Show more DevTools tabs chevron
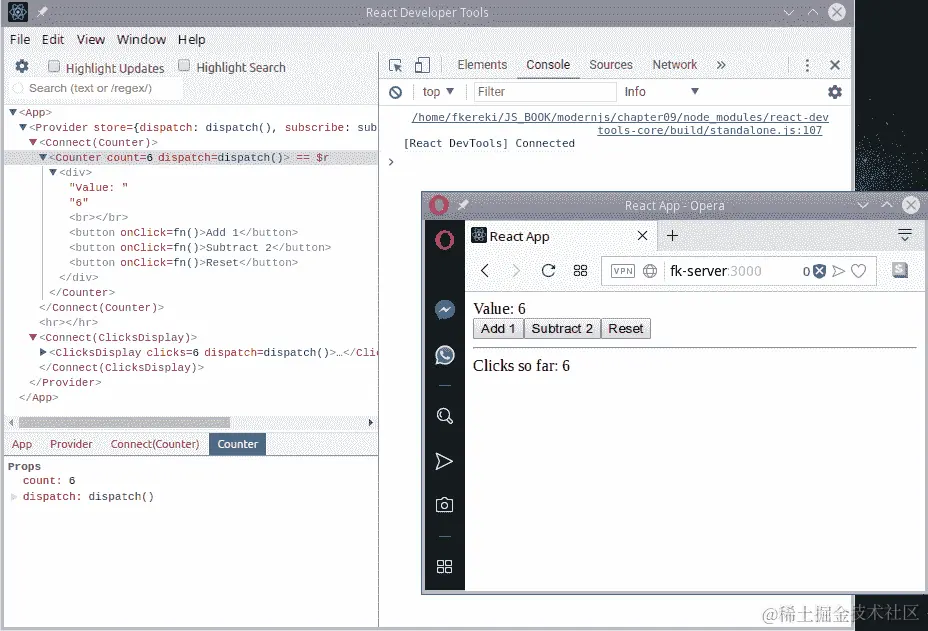Image resolution: width=928 pixels, height=631 pixels. (721, 65)
